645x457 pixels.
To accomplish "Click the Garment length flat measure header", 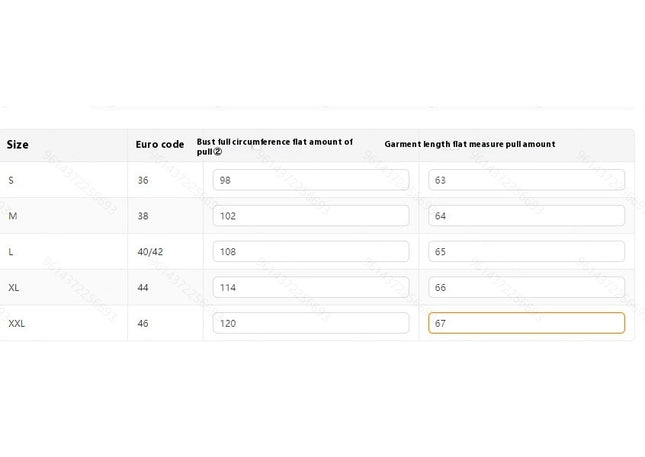I will [x=470, y=144].
